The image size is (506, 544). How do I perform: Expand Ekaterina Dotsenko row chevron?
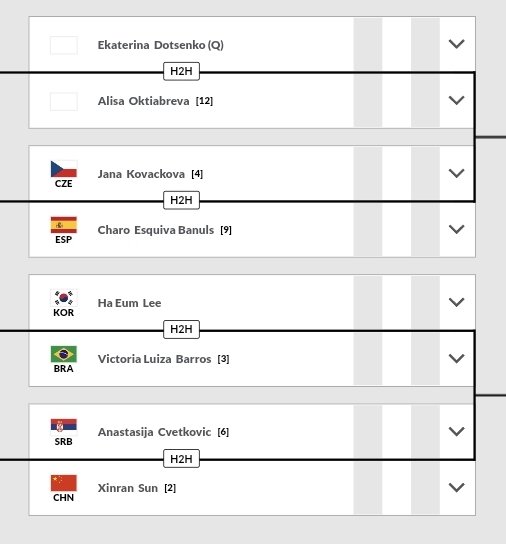coord(456,44)
